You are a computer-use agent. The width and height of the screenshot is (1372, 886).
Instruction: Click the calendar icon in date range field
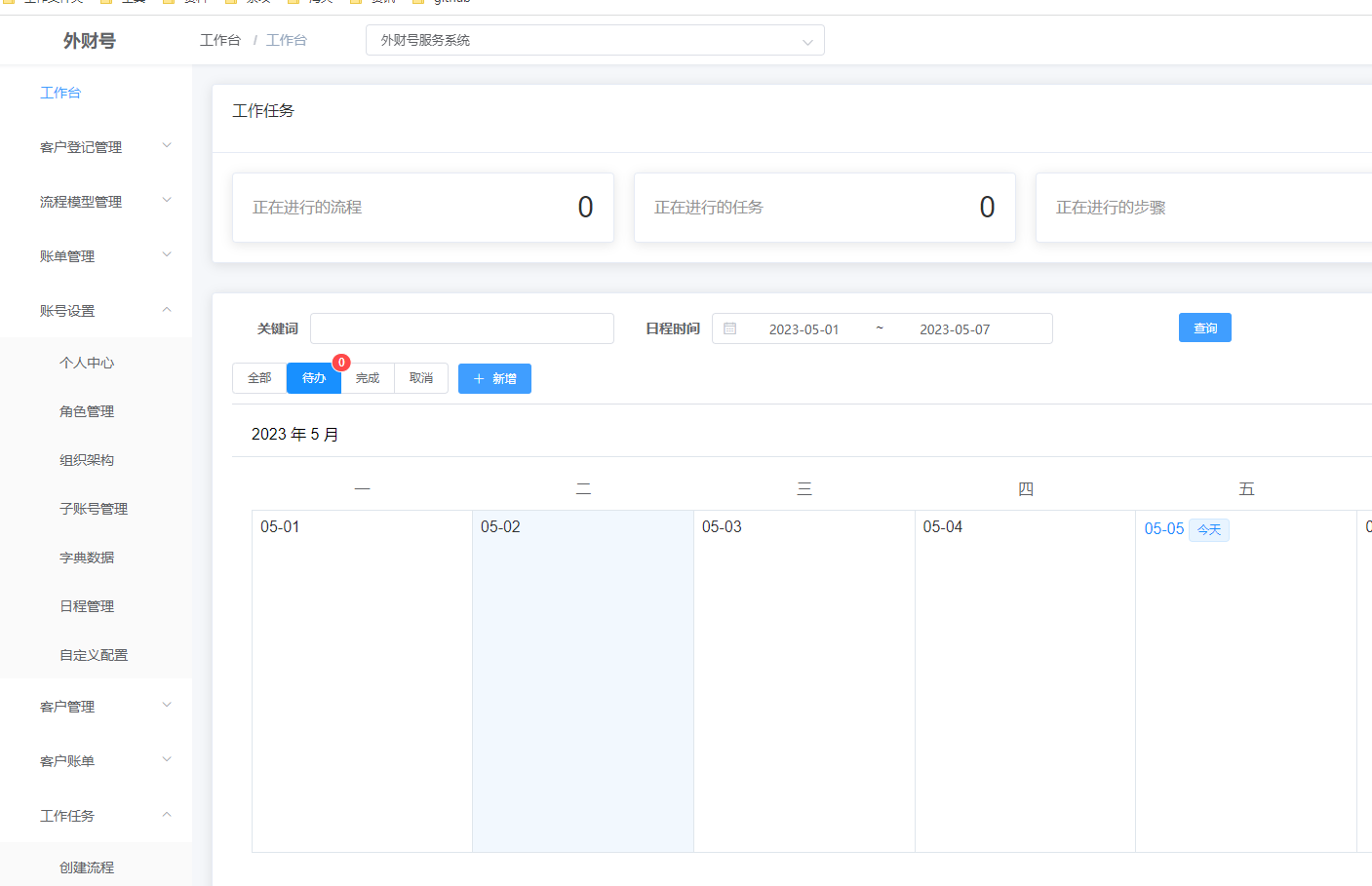point(729,328)
